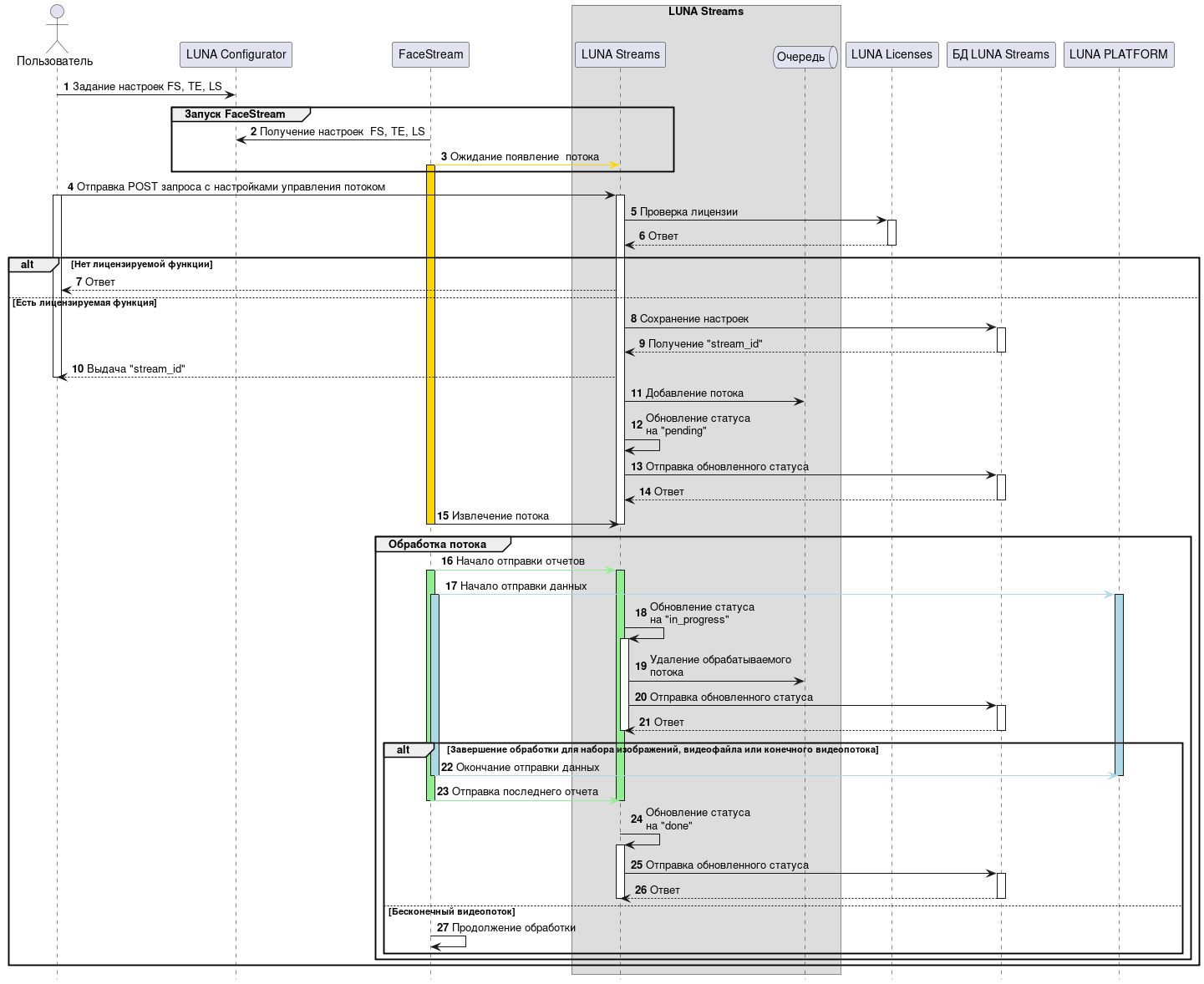Screen dimensions: 1204x984
Task: Click the guard text Нет лицензируемой функции
Action: (141, 265)
